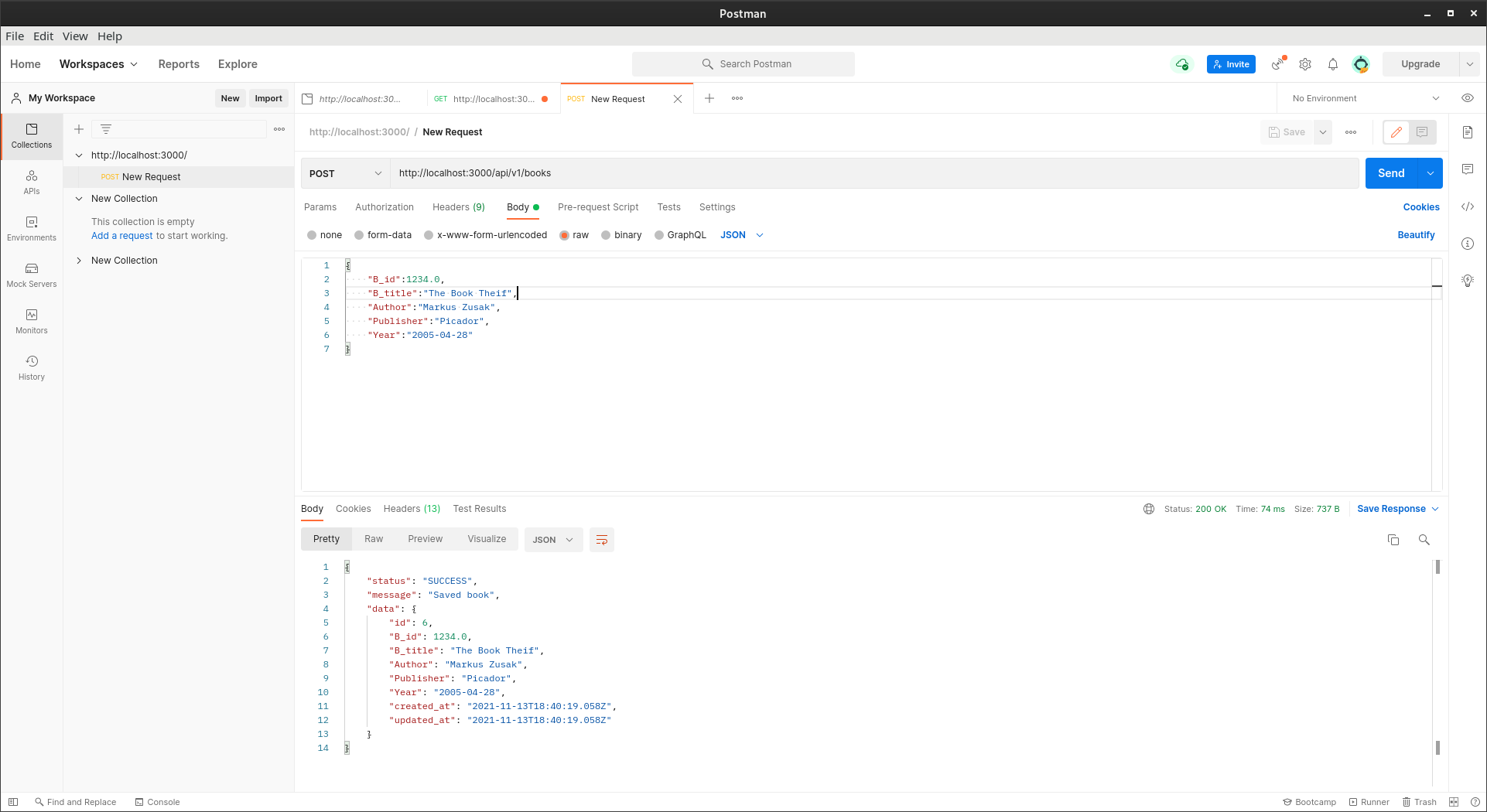Click the Beautify link
1487x812 pixels.
tap(1416, 235)
